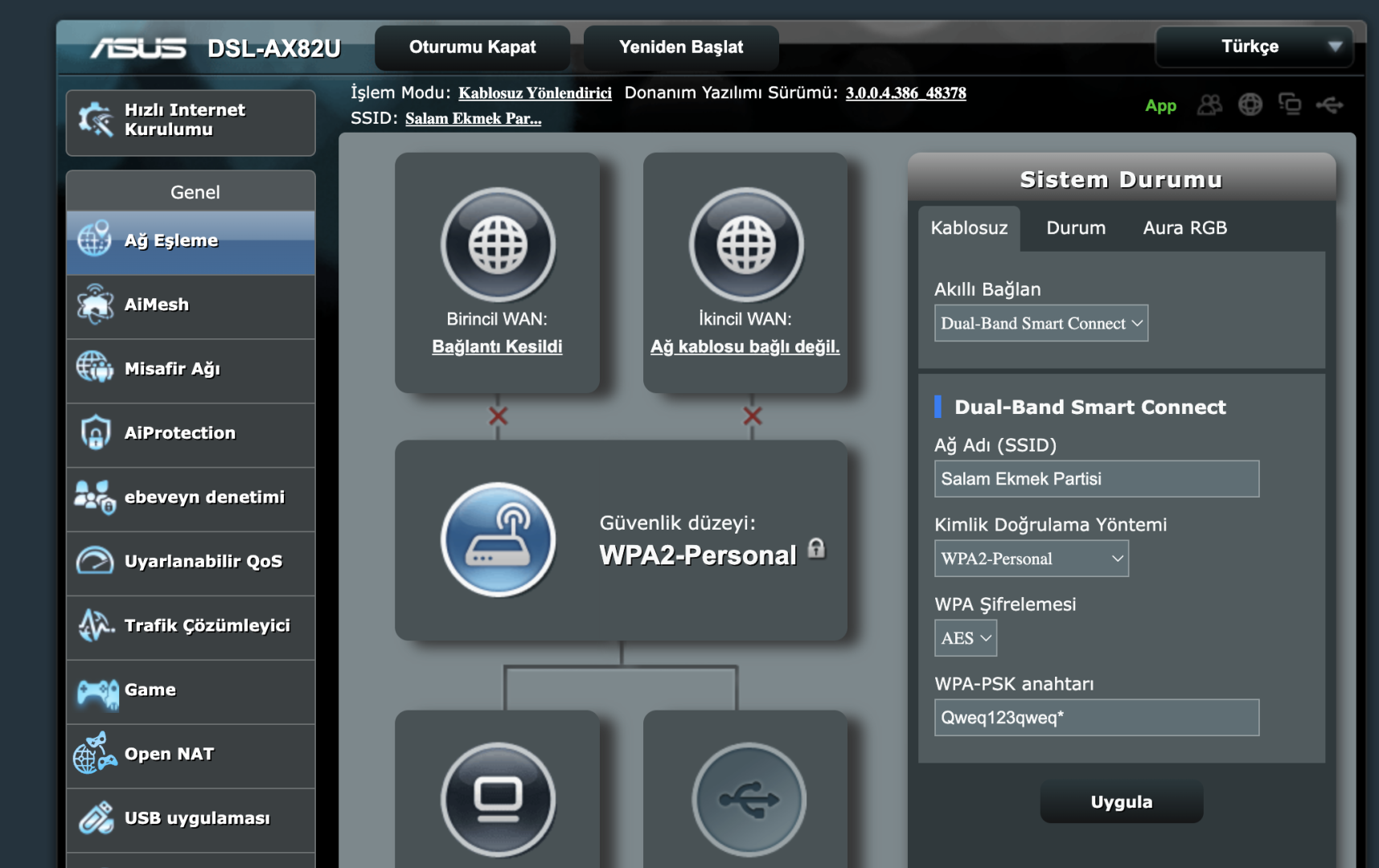Open the Kablosuz Yönlendirici operation mode link
The image size is (1379, 868).
[535, 93]
